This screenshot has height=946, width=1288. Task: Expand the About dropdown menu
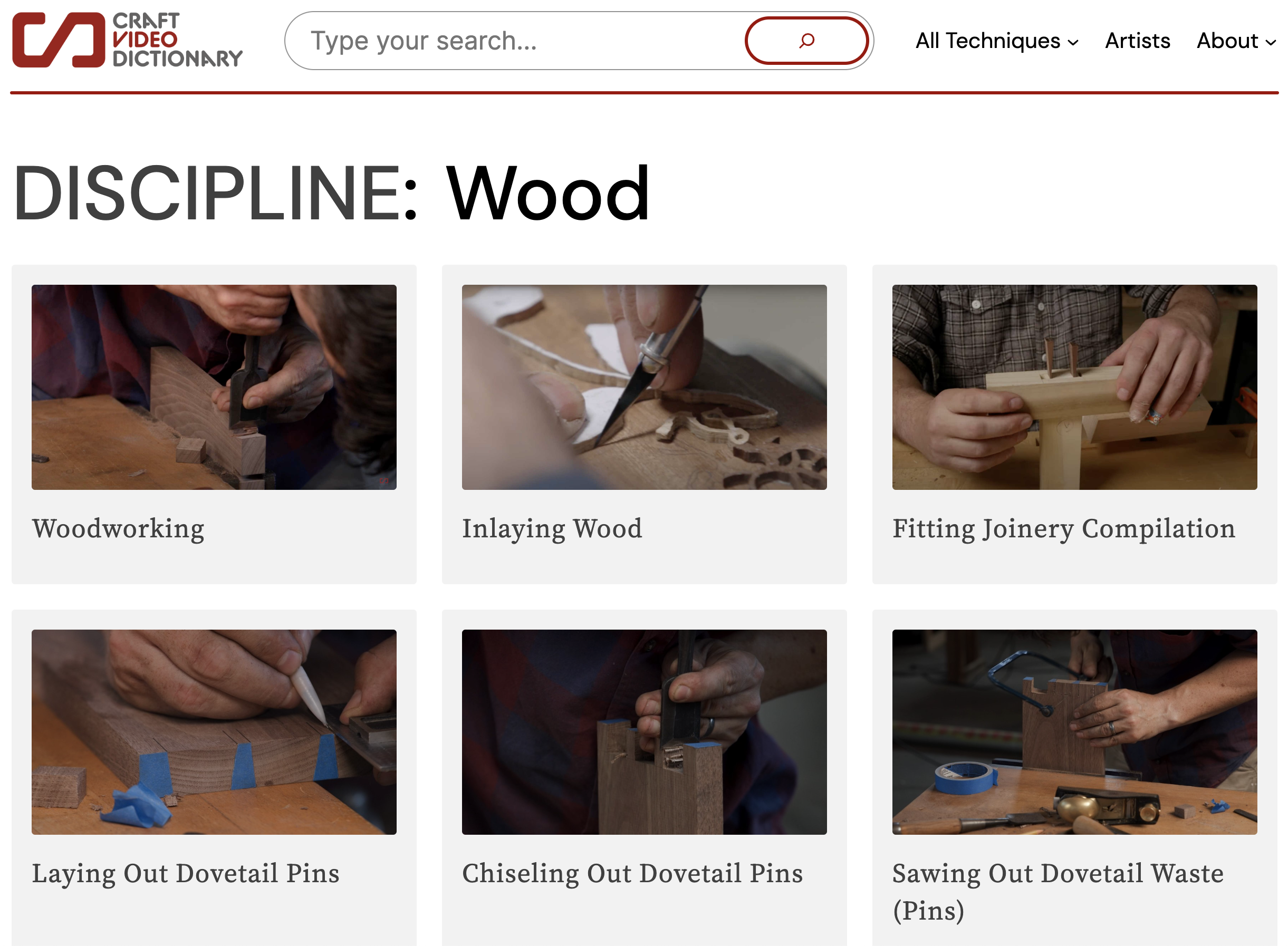click(x=1227, y=41)
